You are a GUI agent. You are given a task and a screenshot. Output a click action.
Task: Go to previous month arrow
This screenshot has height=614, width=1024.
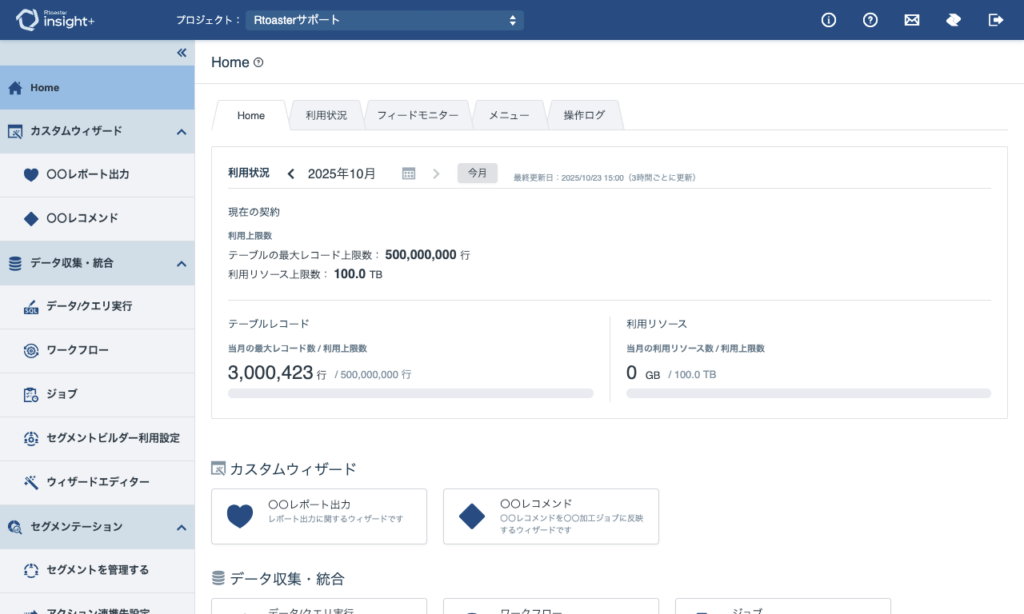(291, 174)
